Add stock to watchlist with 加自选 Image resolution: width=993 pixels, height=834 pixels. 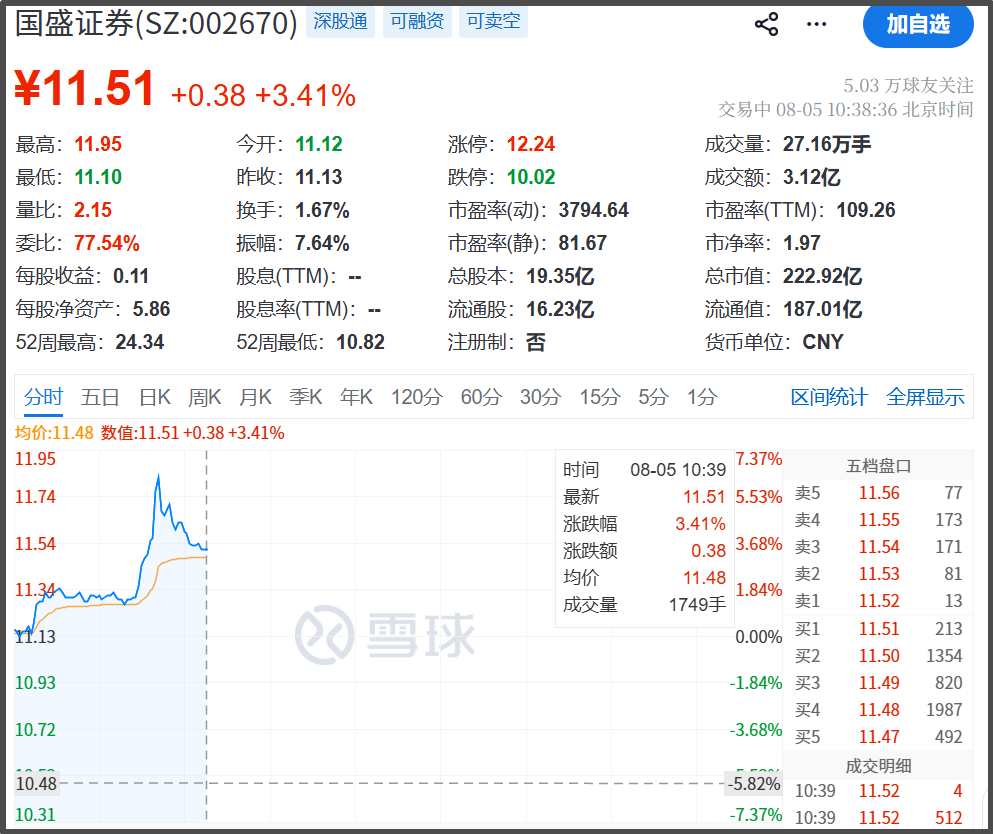(x=918, y=25)
